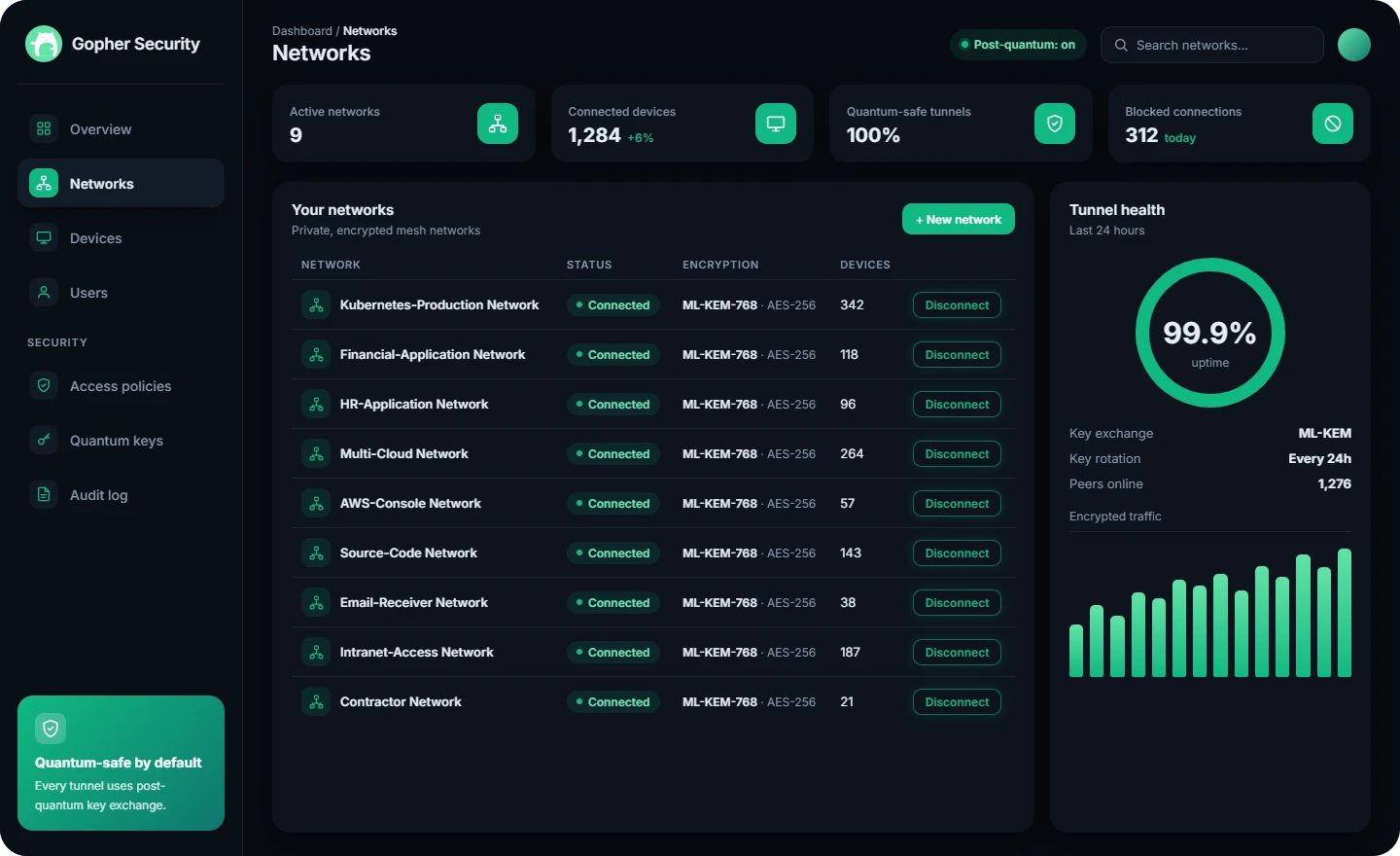The height and width of the screenshot is (856, 1400).
Task: Click the Quantum-safe by default shield icon
Action: coord(51,729)
